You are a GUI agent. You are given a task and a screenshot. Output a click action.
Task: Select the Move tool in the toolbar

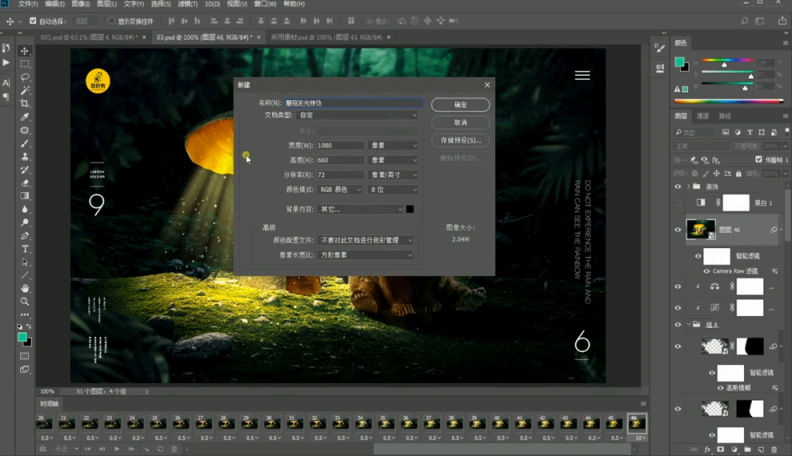25,50
